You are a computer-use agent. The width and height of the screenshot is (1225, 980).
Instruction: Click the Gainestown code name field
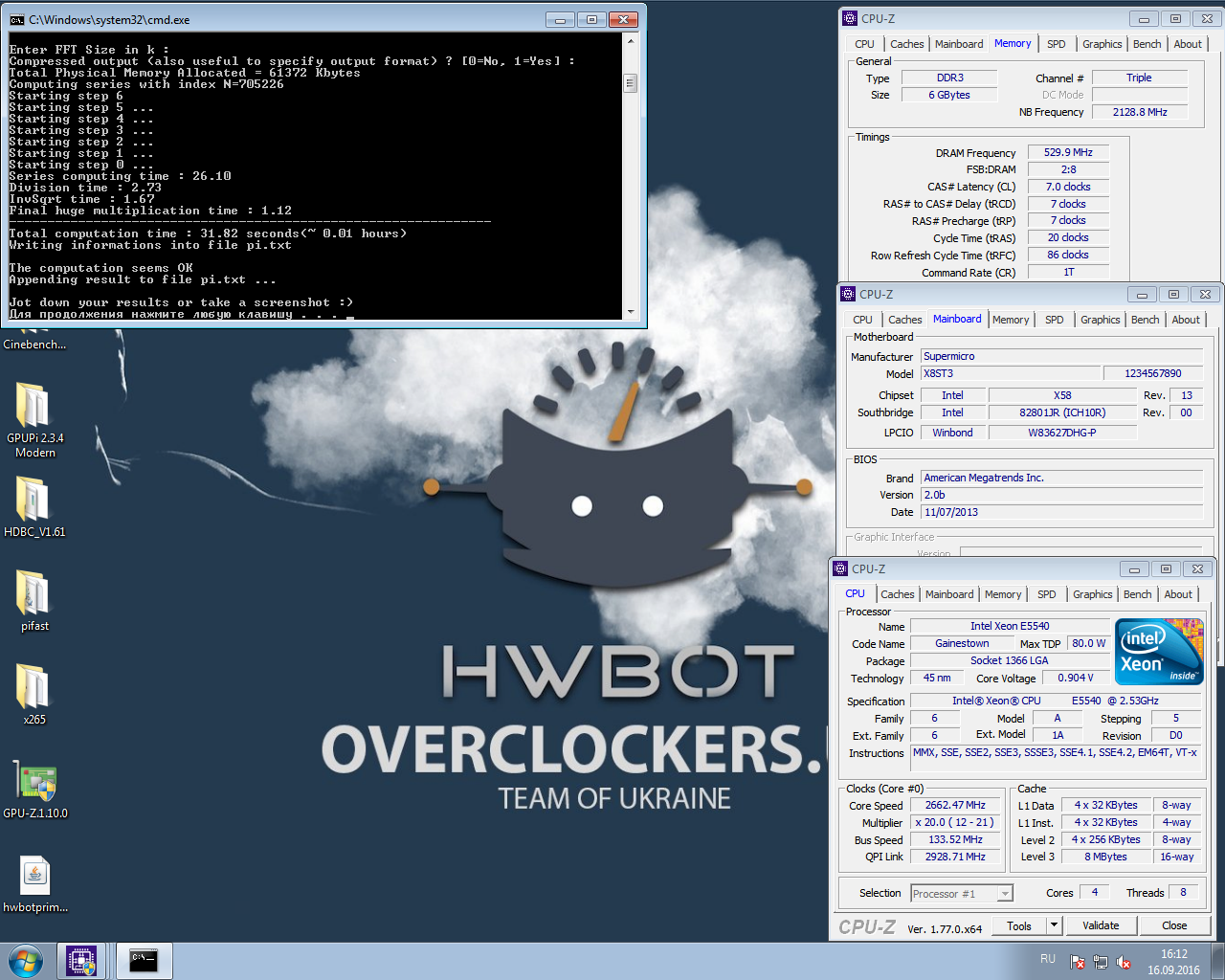pyautogui.click(x=961, y=643)
